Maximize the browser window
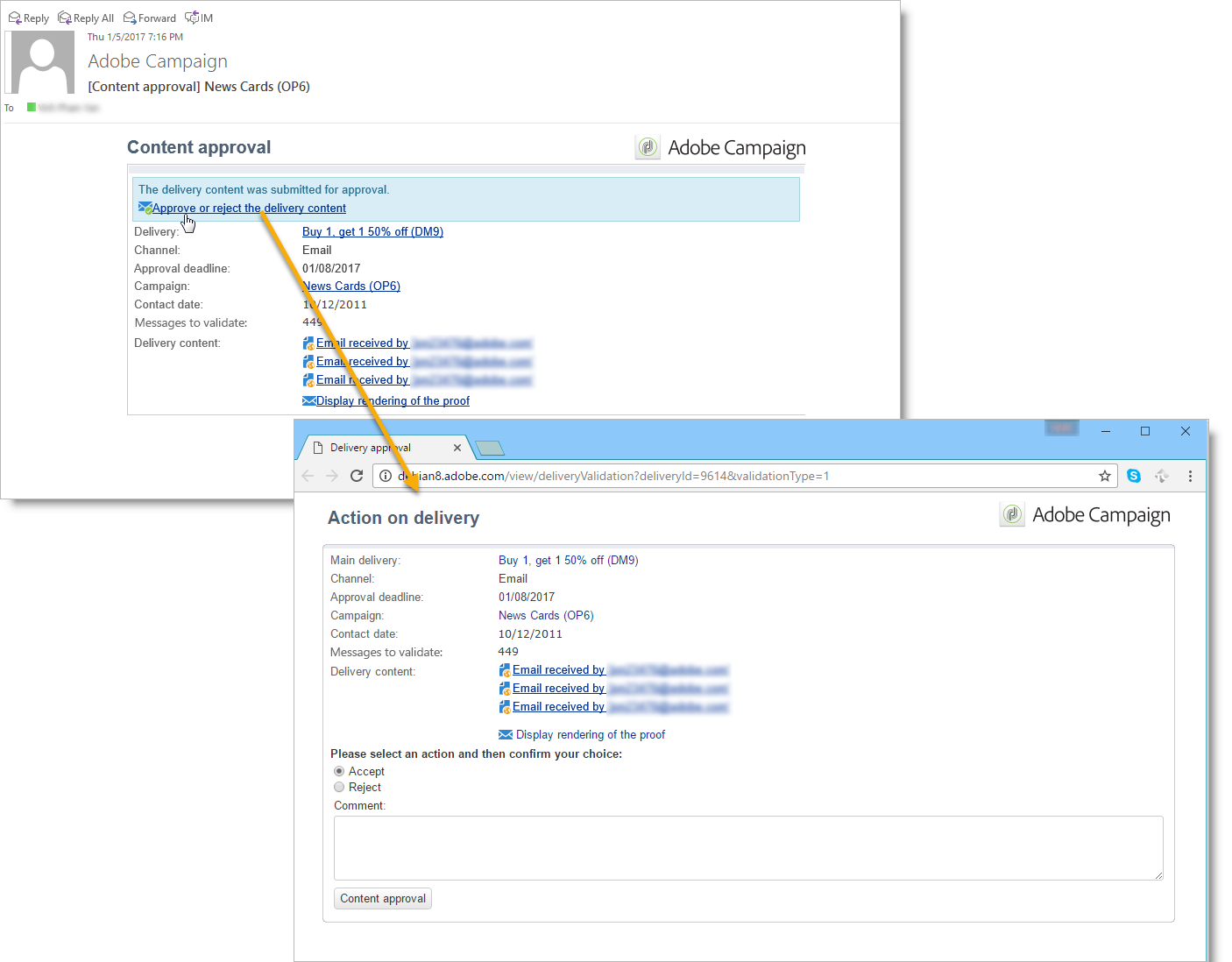This screenshot has height=962, width=1232. 1145,431
